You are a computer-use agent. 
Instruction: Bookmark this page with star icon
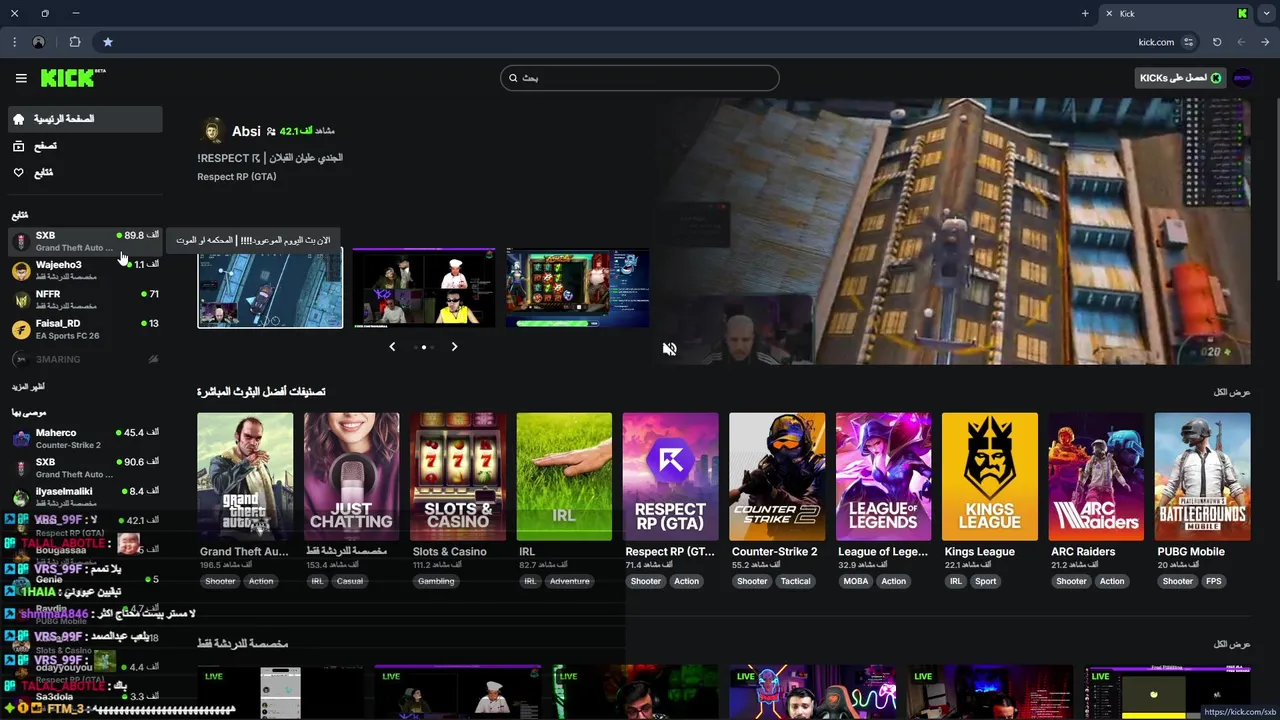point(108,42)
